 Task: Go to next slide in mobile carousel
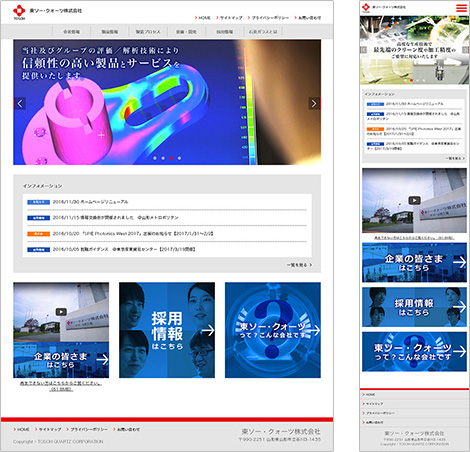point(465,50)
